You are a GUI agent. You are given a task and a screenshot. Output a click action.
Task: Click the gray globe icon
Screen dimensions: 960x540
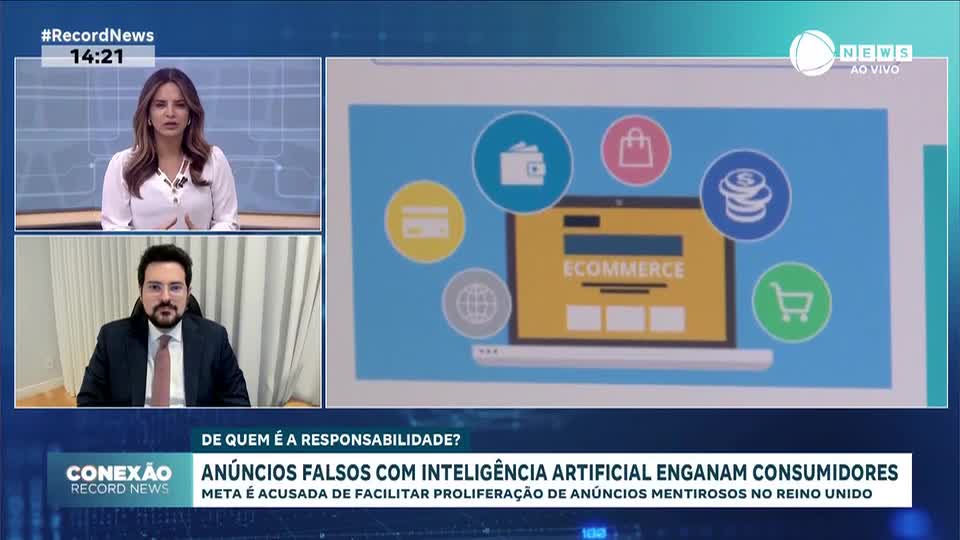point(476,303)
